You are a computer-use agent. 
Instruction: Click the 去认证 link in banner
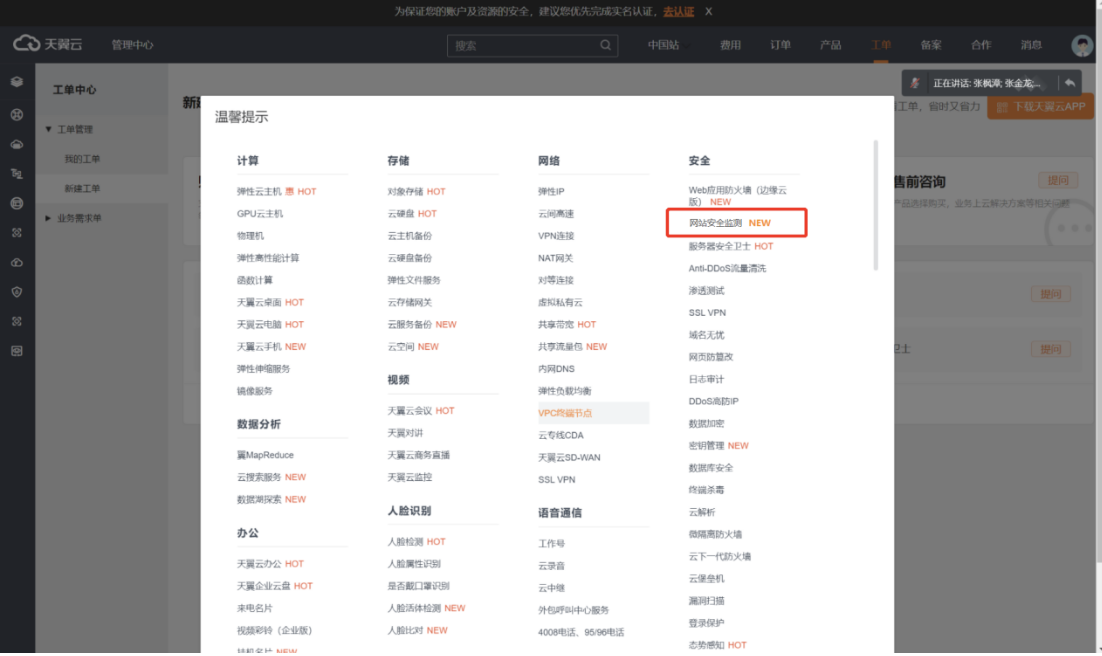point(678,11)
